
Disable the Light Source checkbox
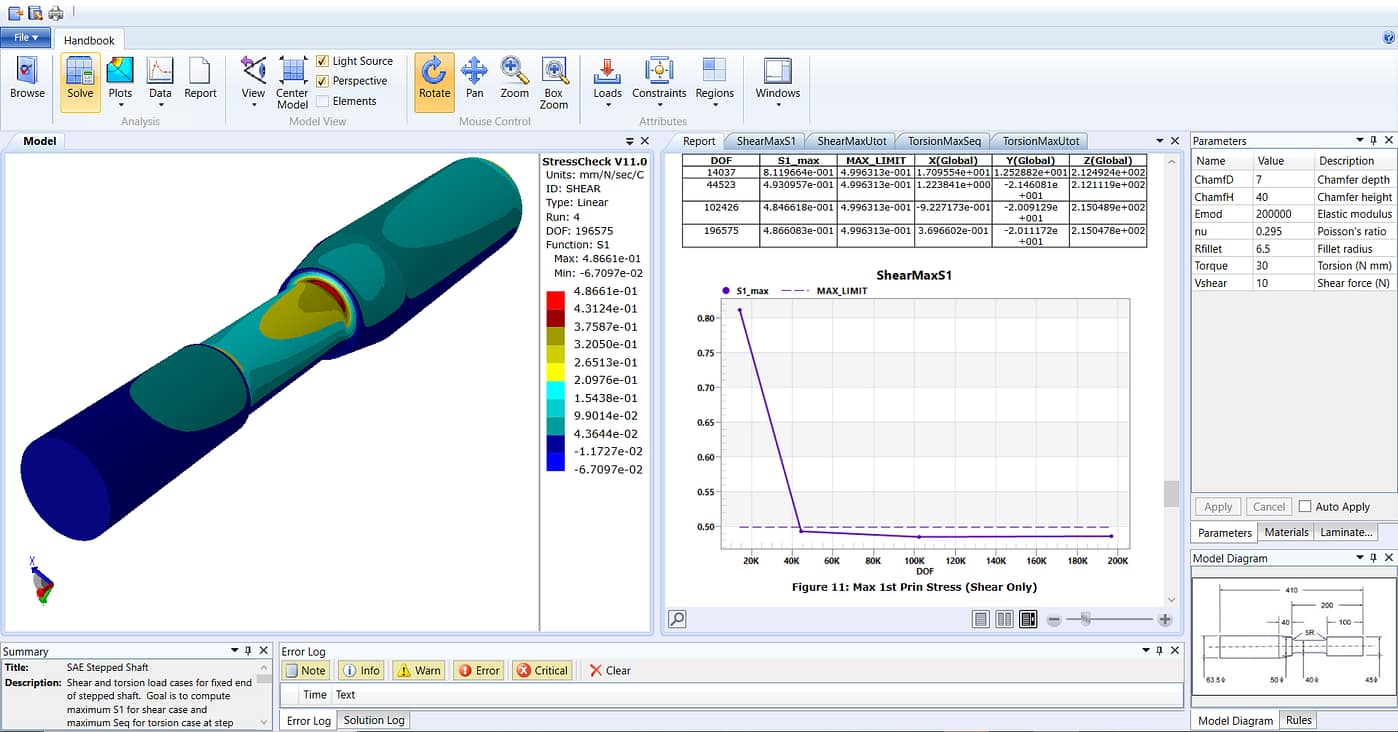pos(322,61)
